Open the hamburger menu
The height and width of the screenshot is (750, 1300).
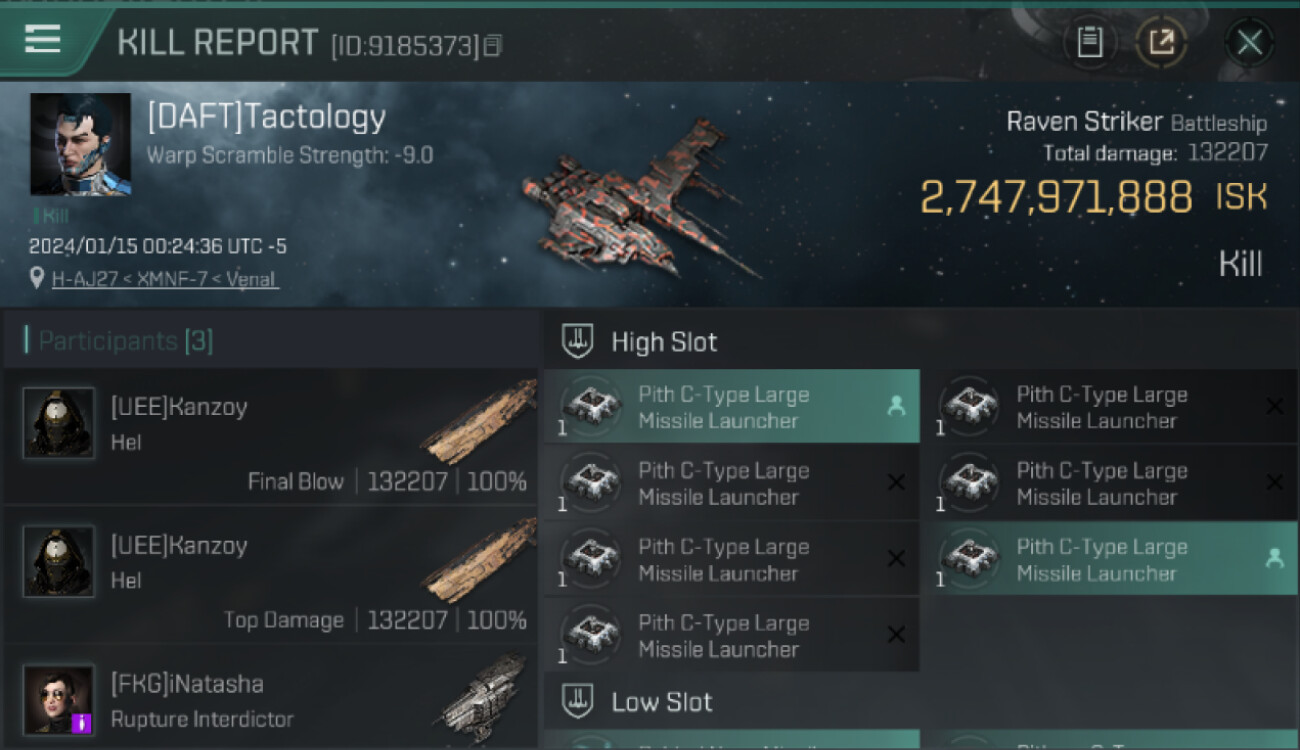tap(42, 40)
